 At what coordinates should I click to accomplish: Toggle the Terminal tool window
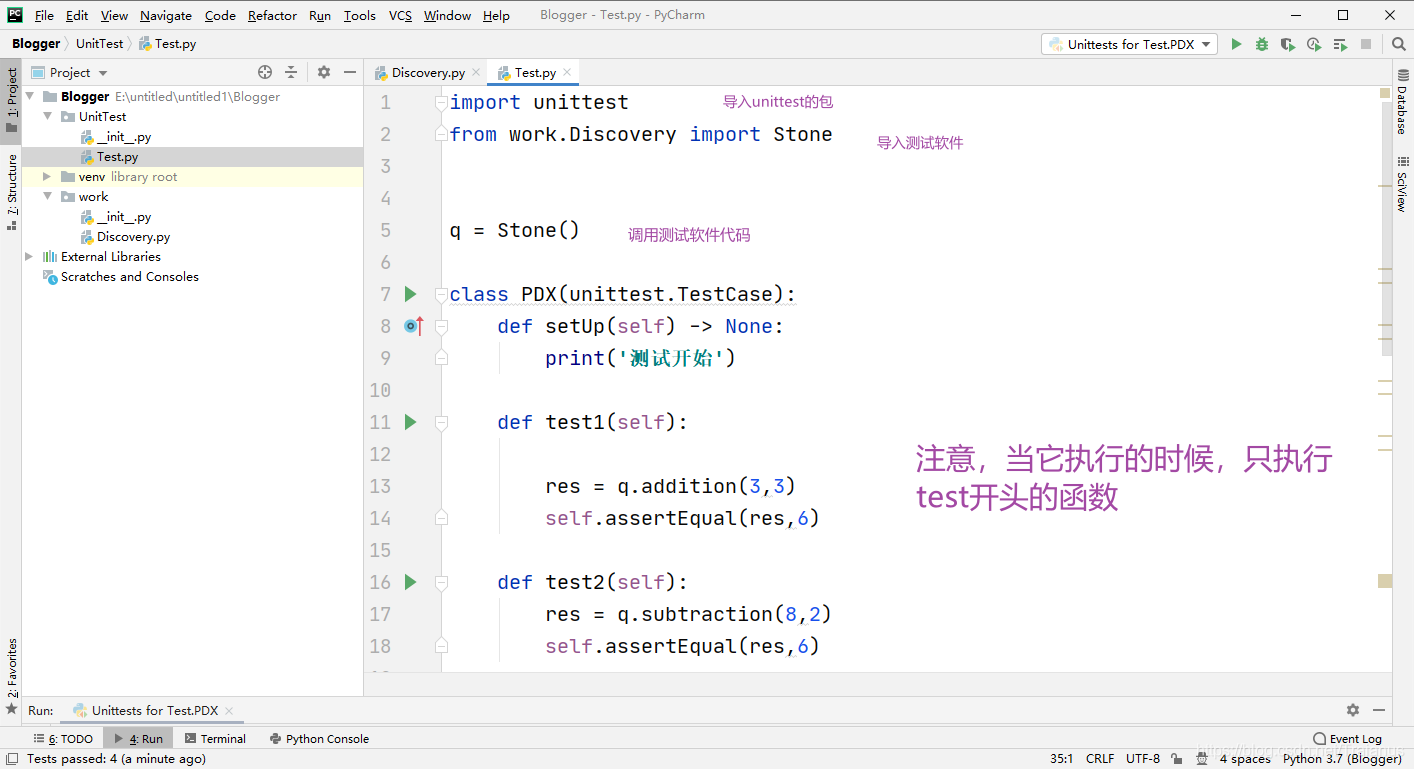pos(215,739)
